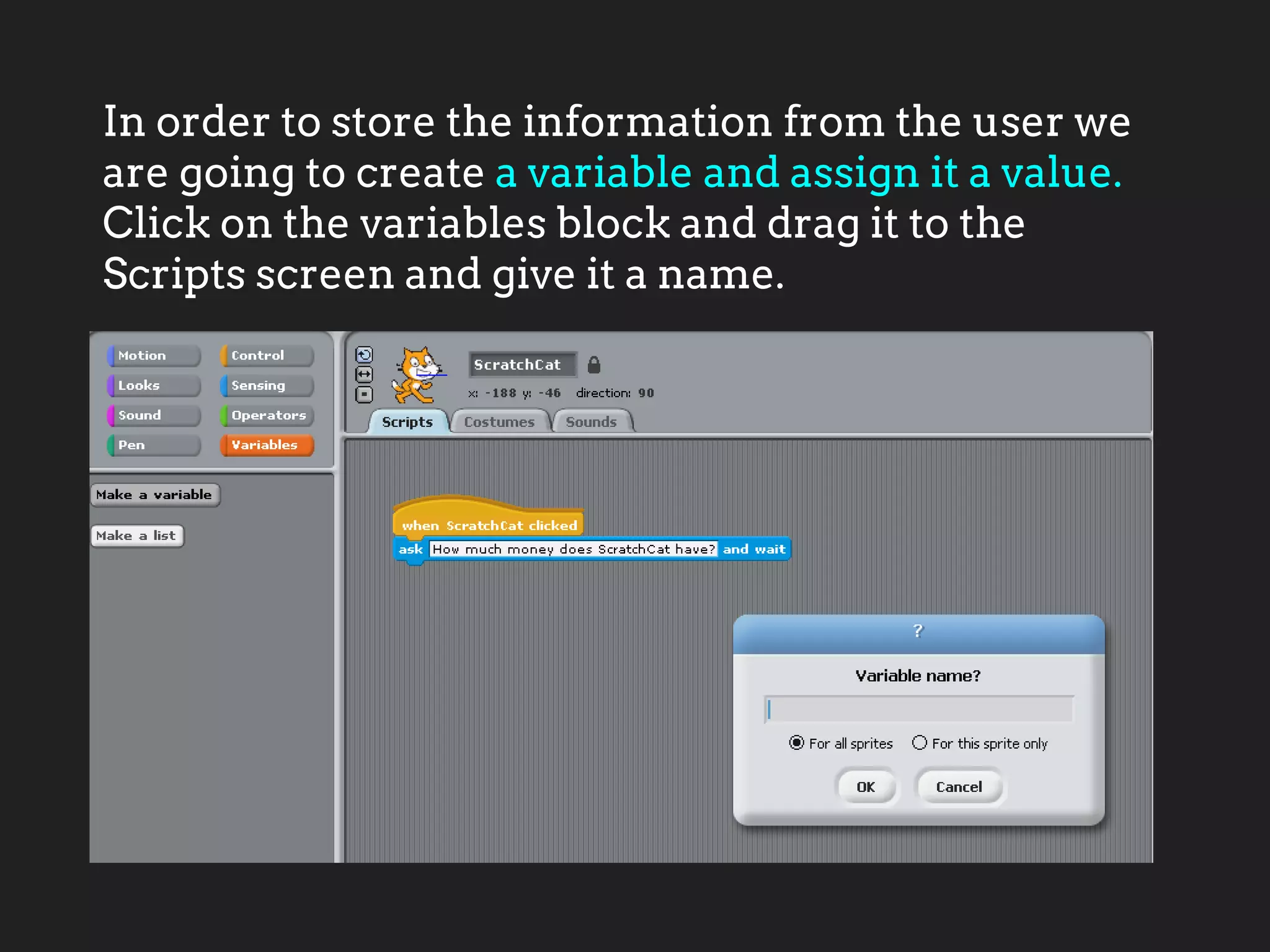The width and height of the screenshot is (1270, 952).
Task: Click the Make a variable button
Action: point(155,495)
